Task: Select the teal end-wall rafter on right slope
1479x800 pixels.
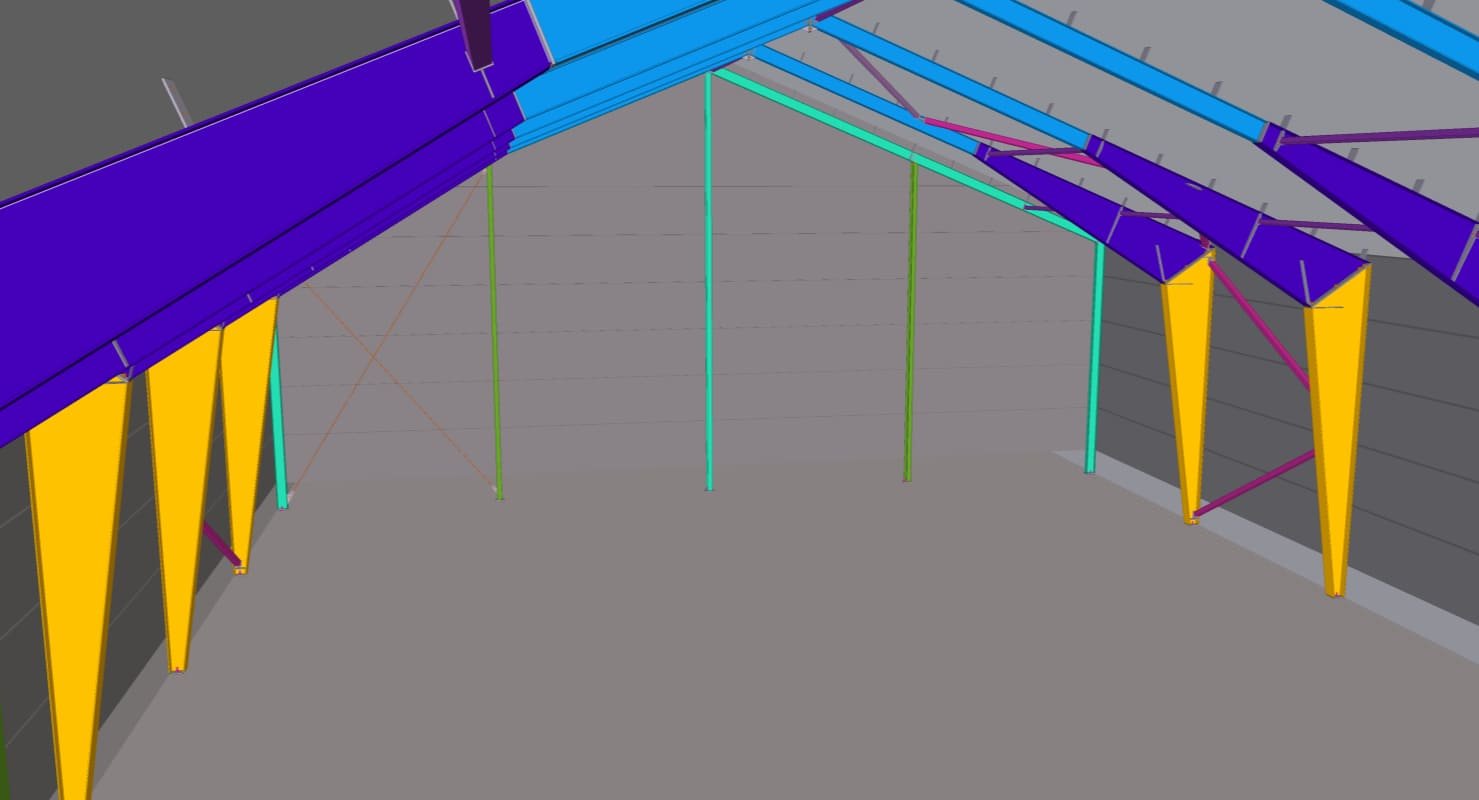Action: [x=900, y=151]
